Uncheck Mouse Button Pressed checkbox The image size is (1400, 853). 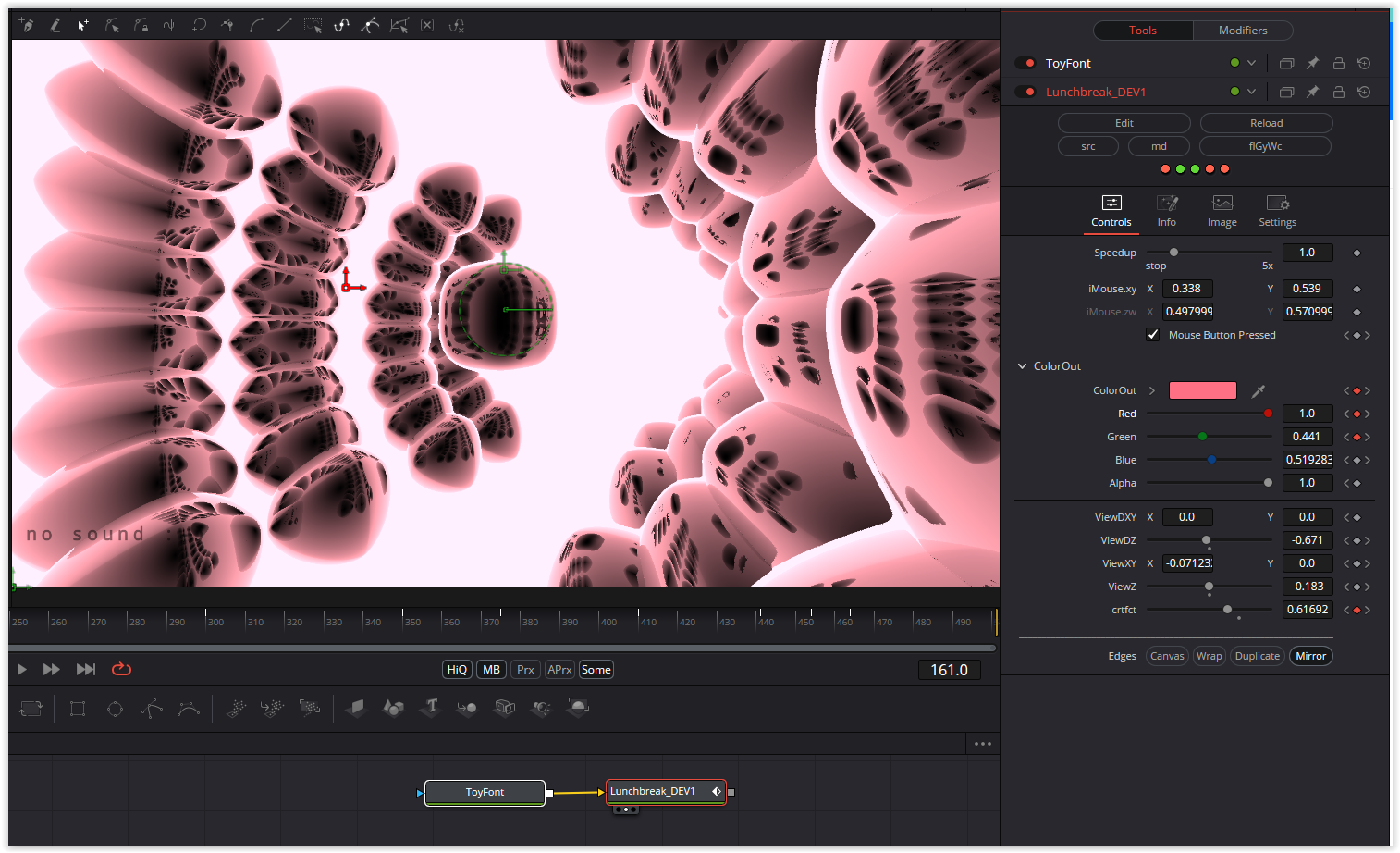(1153, 335)
